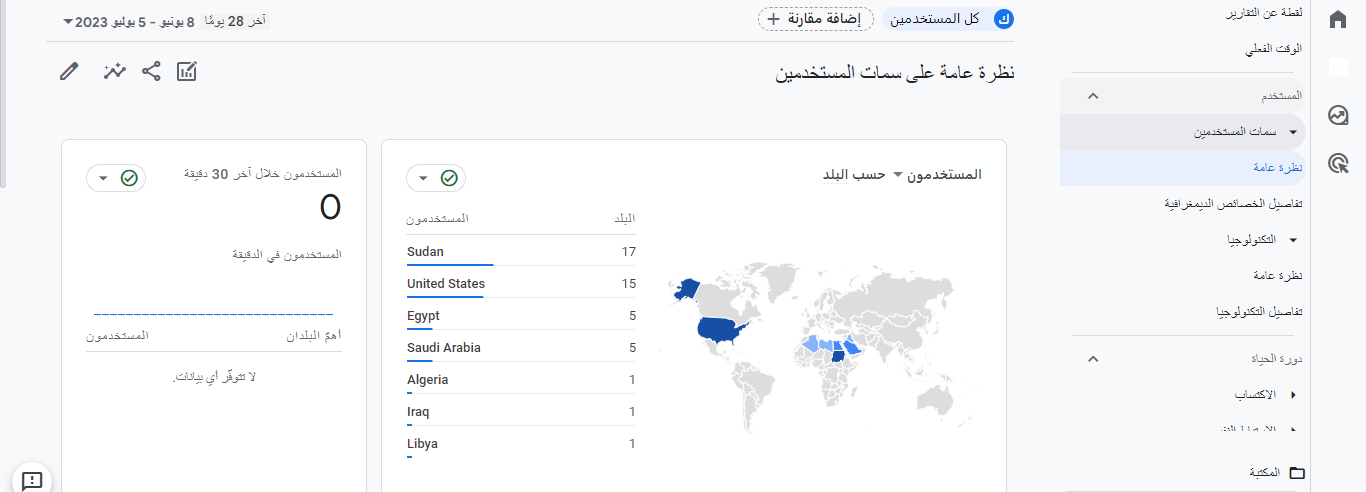1366x492 pixels.
Task: Click the Sudan row in country table
Action: click(x=521, y=252)
